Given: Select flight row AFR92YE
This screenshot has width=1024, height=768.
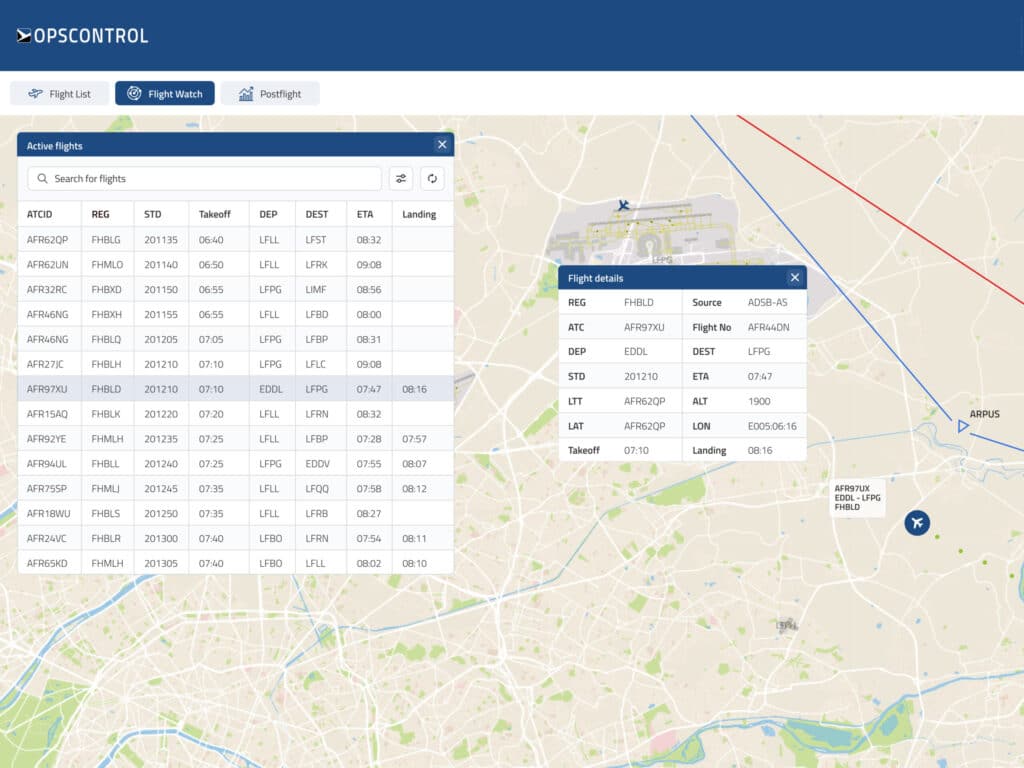Looking at the screenshot, I should pos(236,438).
